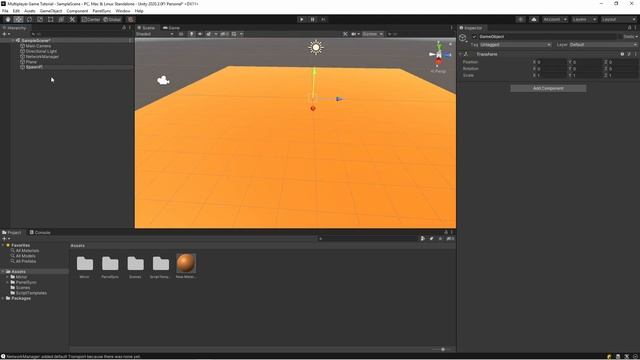
Task: Advance one frame with Step button
Action: click(323, 19)
